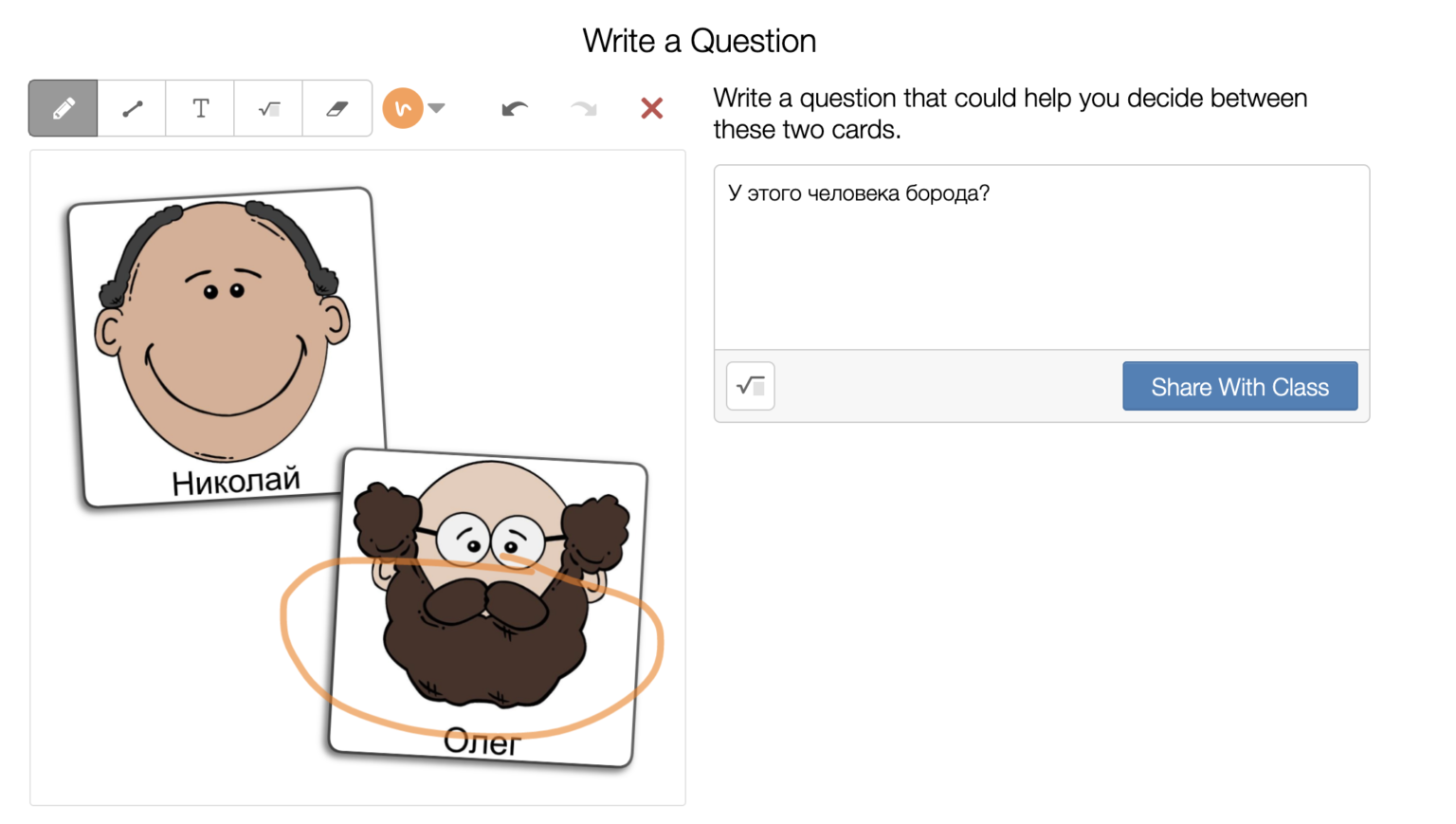Open the equation tool on the toolbar
The image size is (1456, 824).
click(267, 107)
